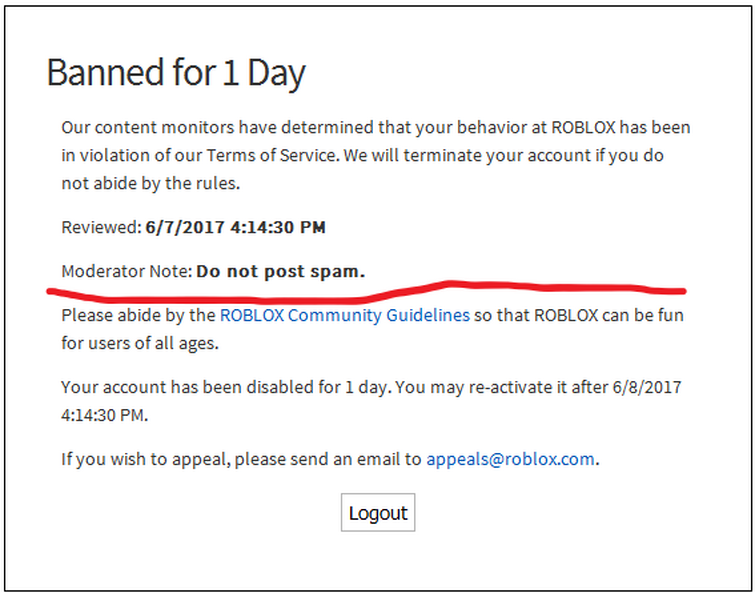Image resolution: width=755 pixels, height=593 pixels.
Task: Click the 'not abide by the rules.' line
Action: click(151, 183)
